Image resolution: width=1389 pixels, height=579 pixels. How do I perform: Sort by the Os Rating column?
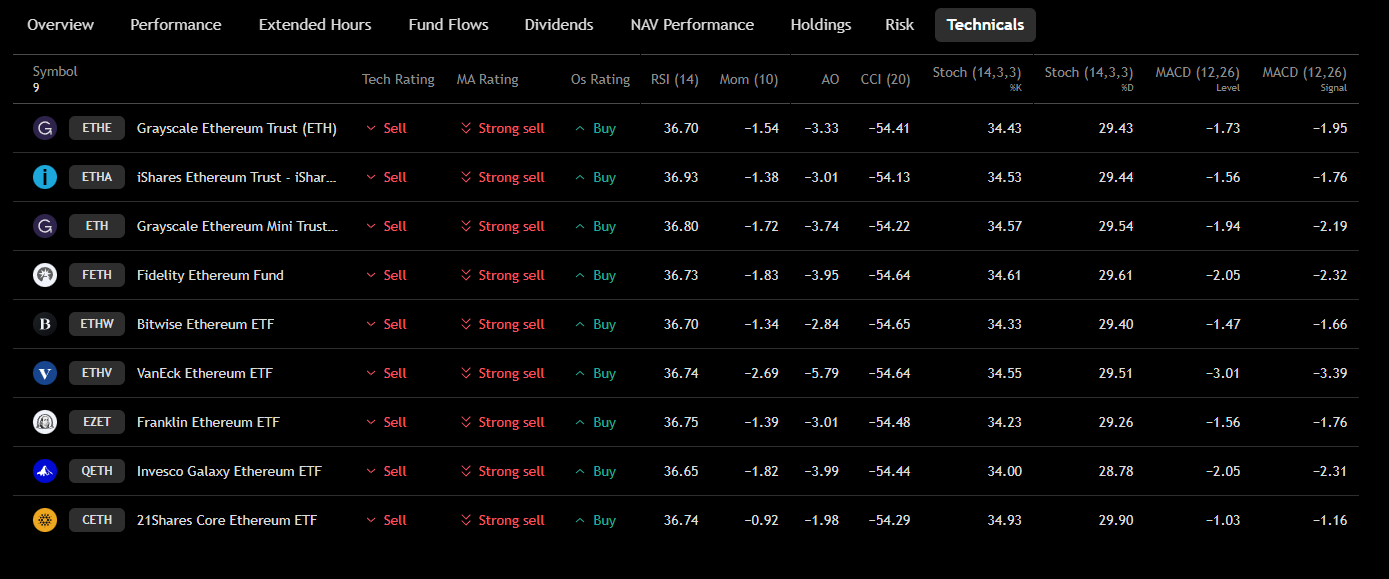point(600,79)
